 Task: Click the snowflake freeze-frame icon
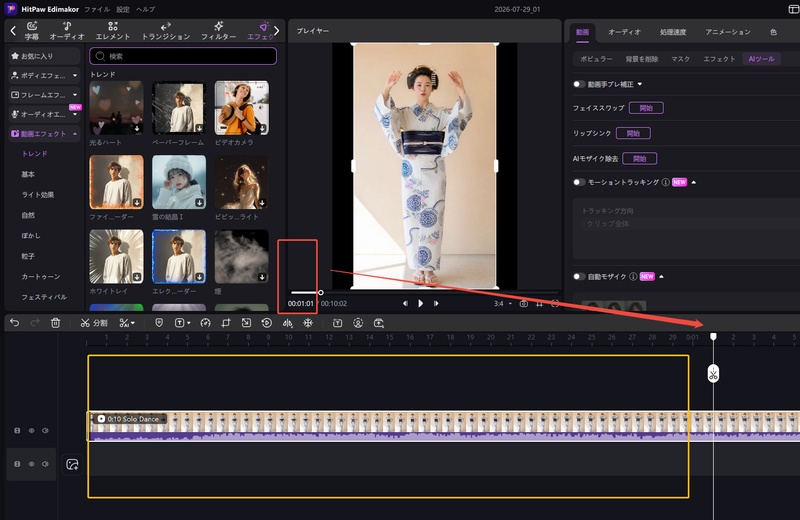click(308, 323)
